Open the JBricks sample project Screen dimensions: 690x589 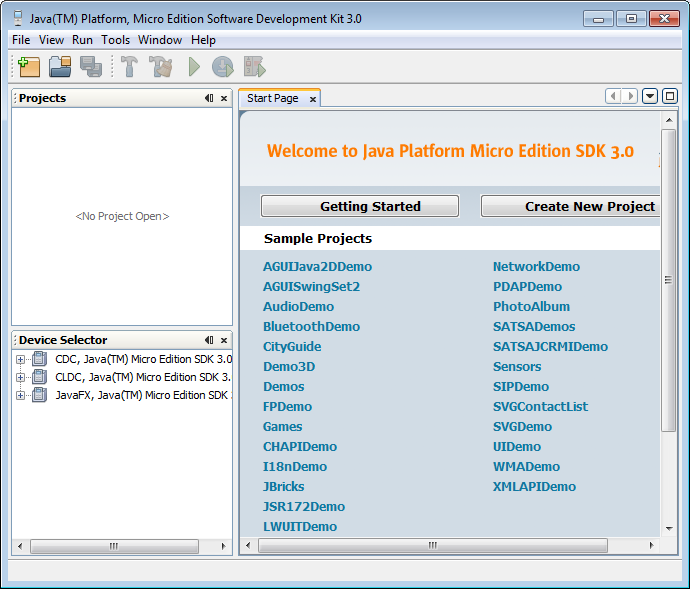[x=284, y=487]
